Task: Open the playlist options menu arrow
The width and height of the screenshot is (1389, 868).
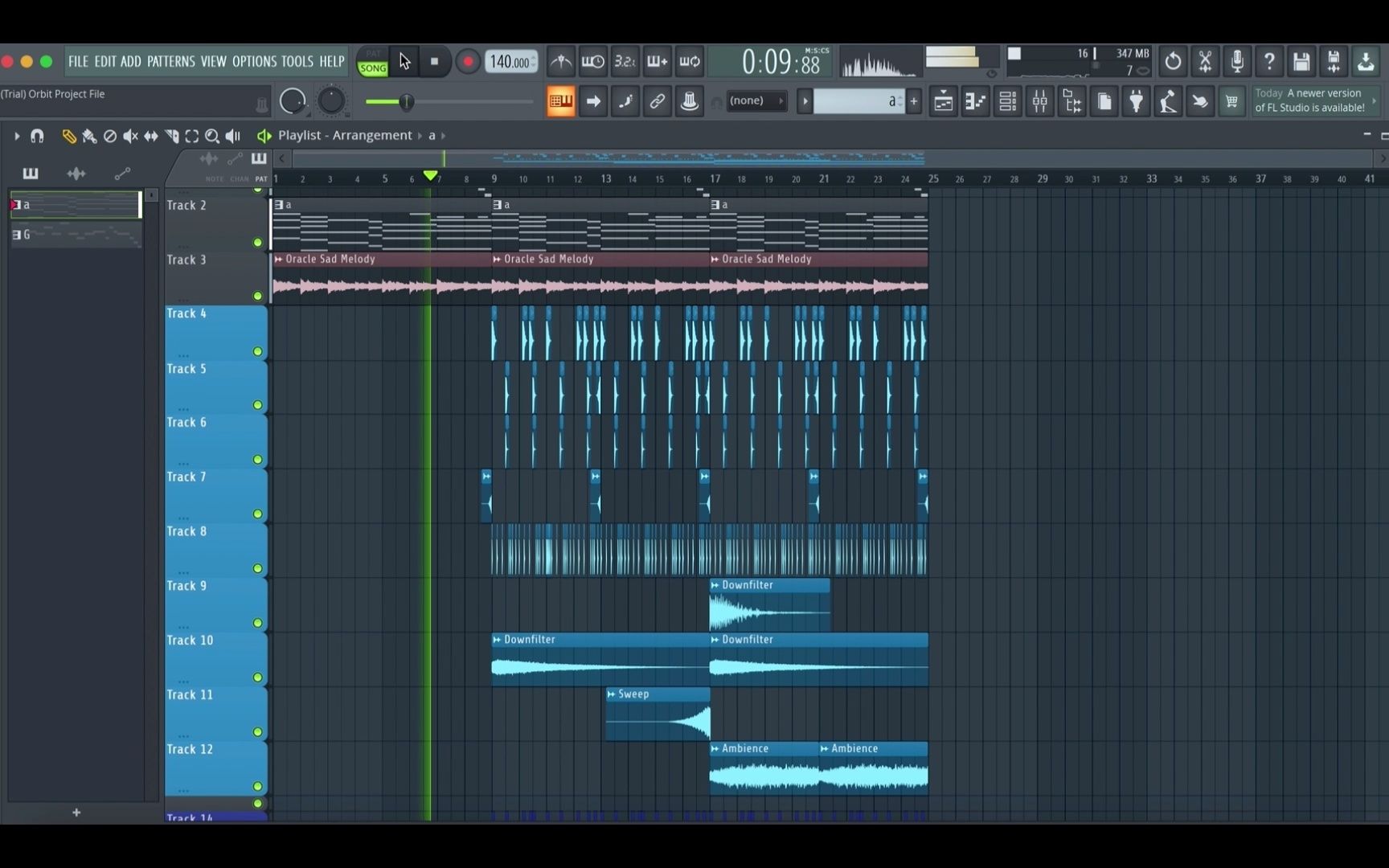Action: click(16, 136)
